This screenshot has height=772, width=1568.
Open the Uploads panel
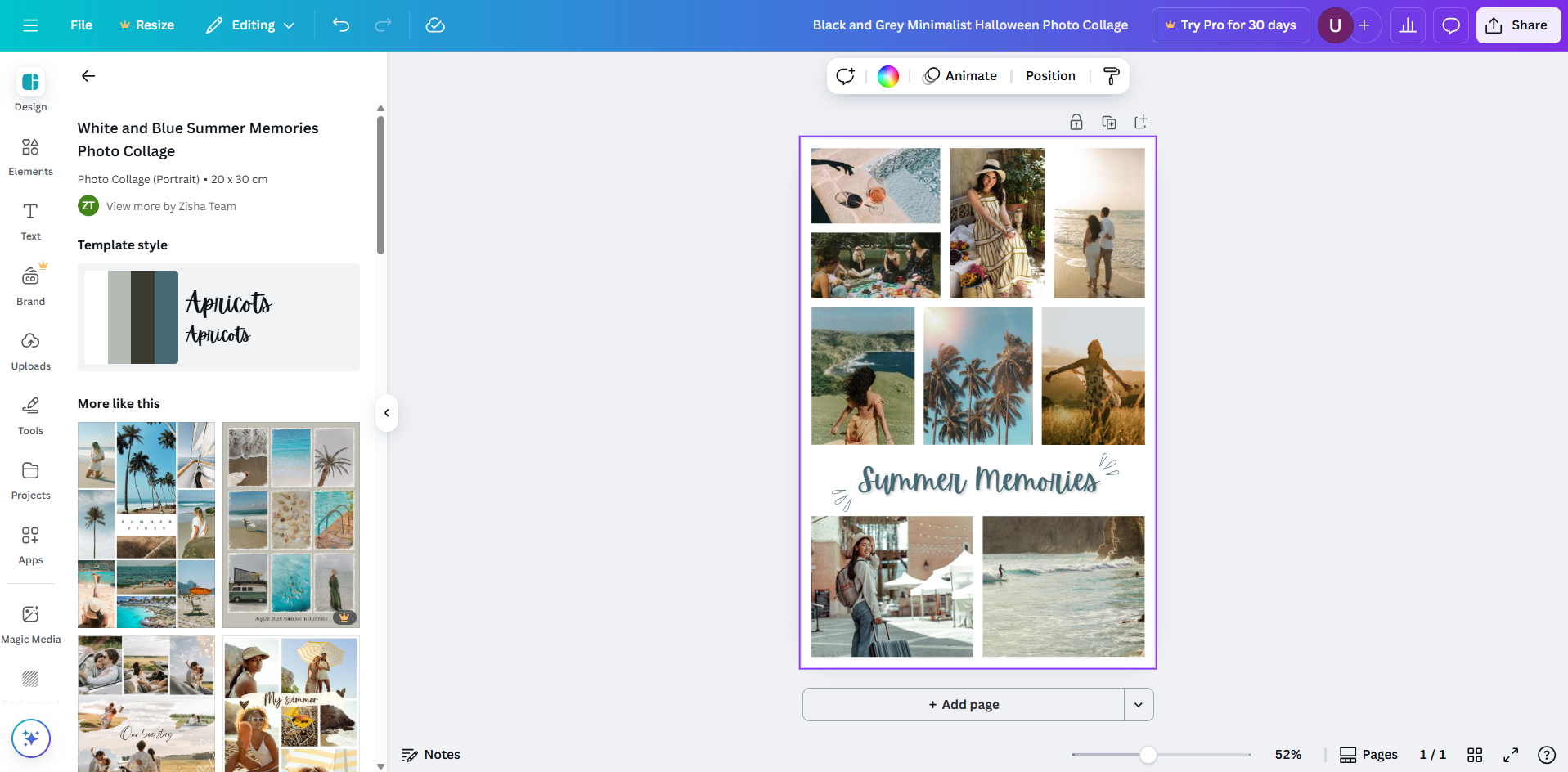tap(30, 351)
